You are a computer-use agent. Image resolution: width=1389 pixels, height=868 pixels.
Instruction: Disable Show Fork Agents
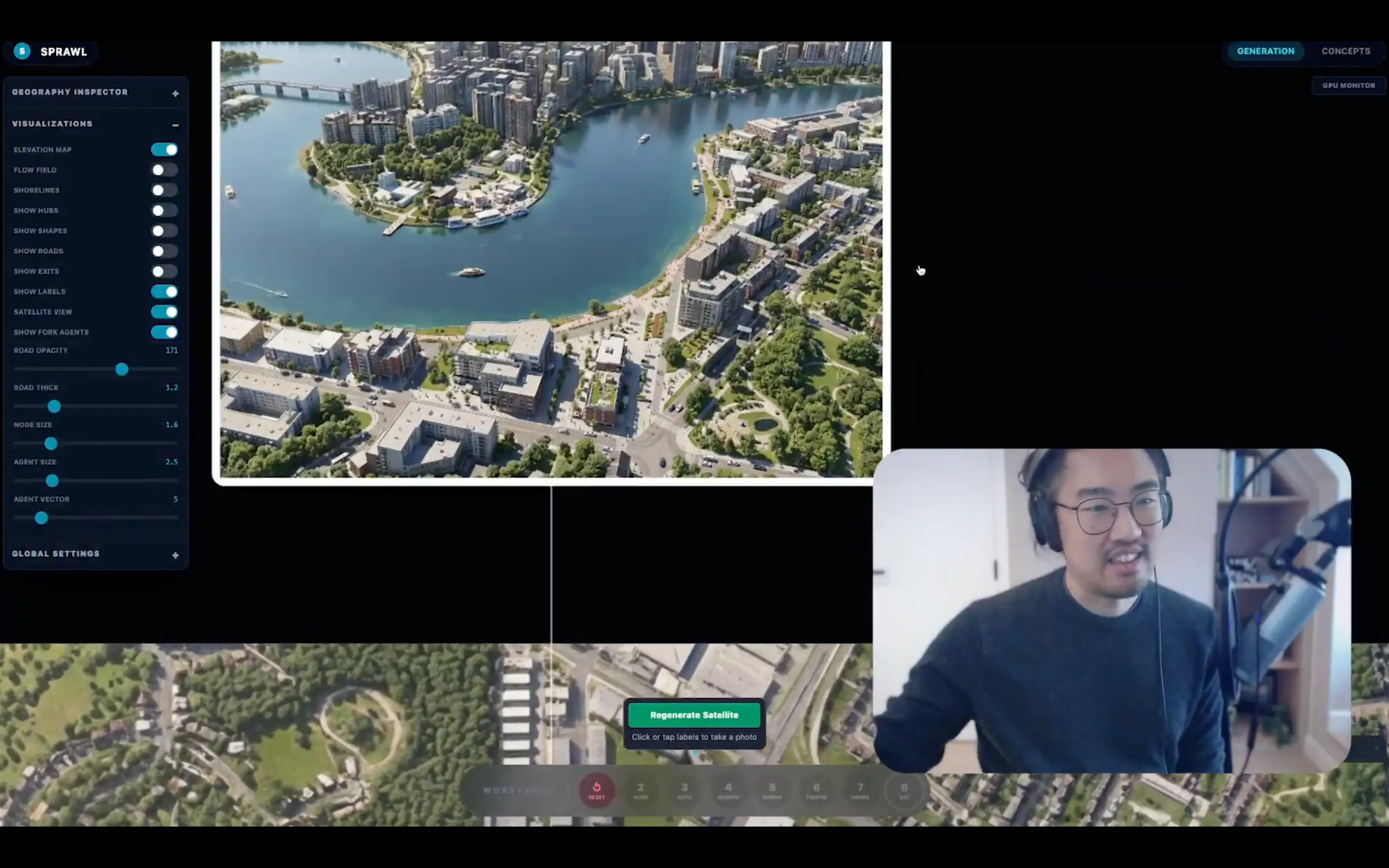[x=164, y=332]
